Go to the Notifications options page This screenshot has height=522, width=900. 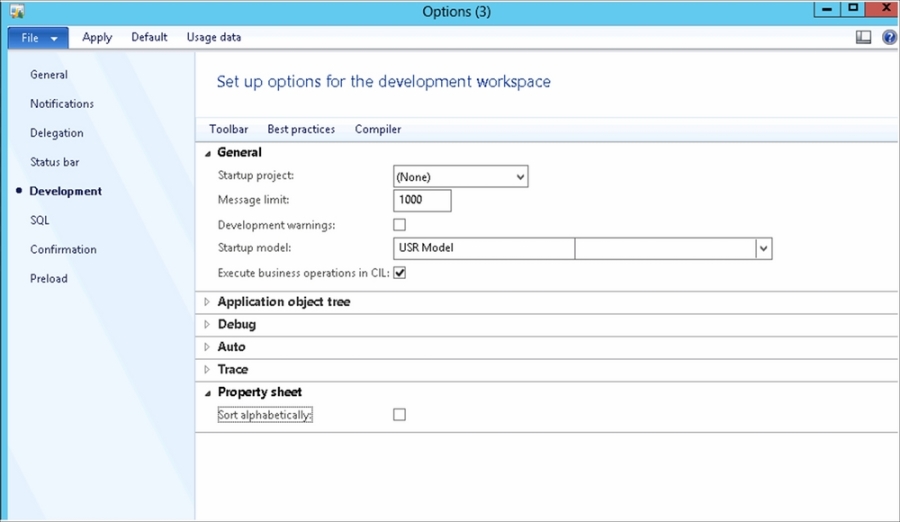coord(62,104)
